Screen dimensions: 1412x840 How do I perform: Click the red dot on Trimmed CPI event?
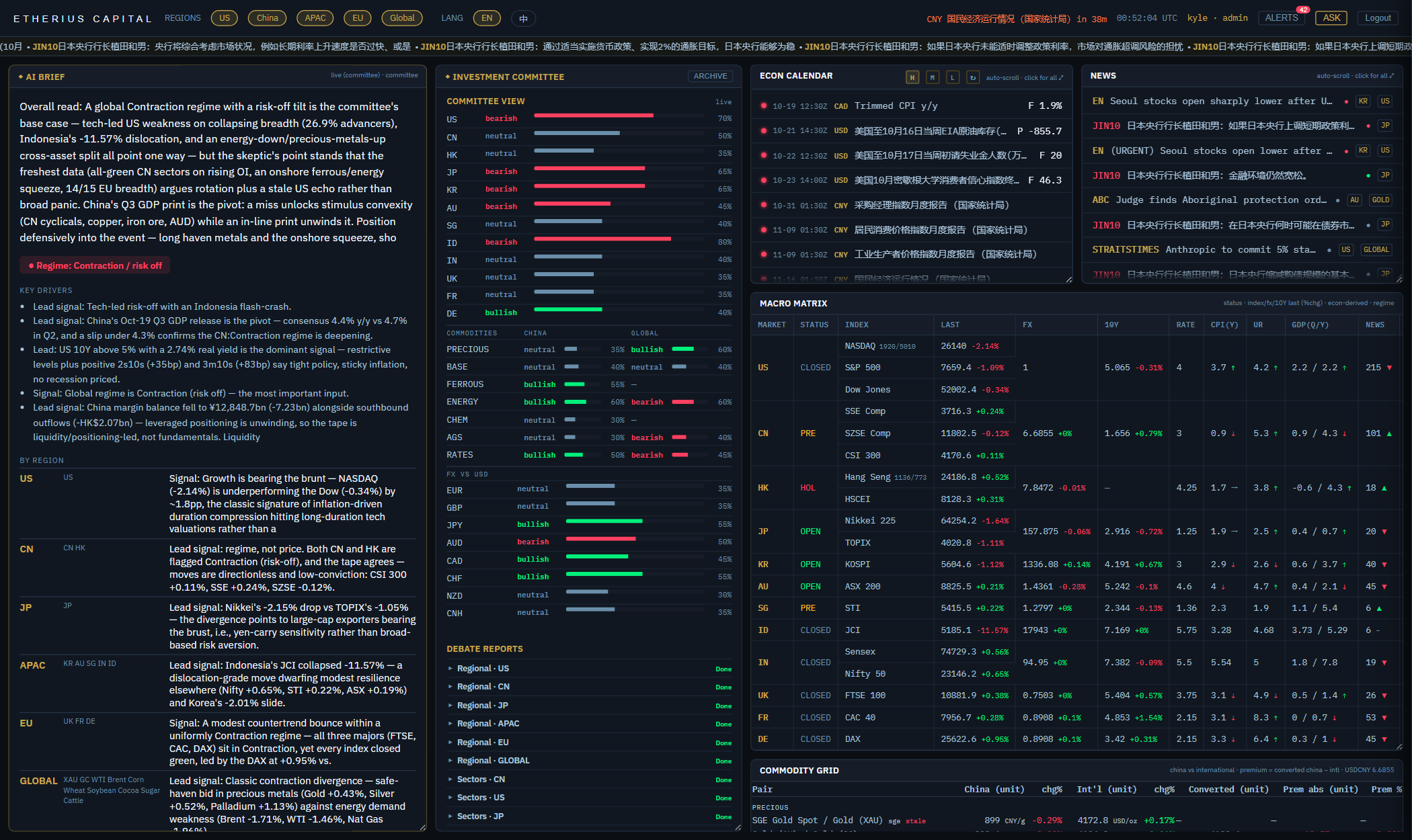(764, 106)
